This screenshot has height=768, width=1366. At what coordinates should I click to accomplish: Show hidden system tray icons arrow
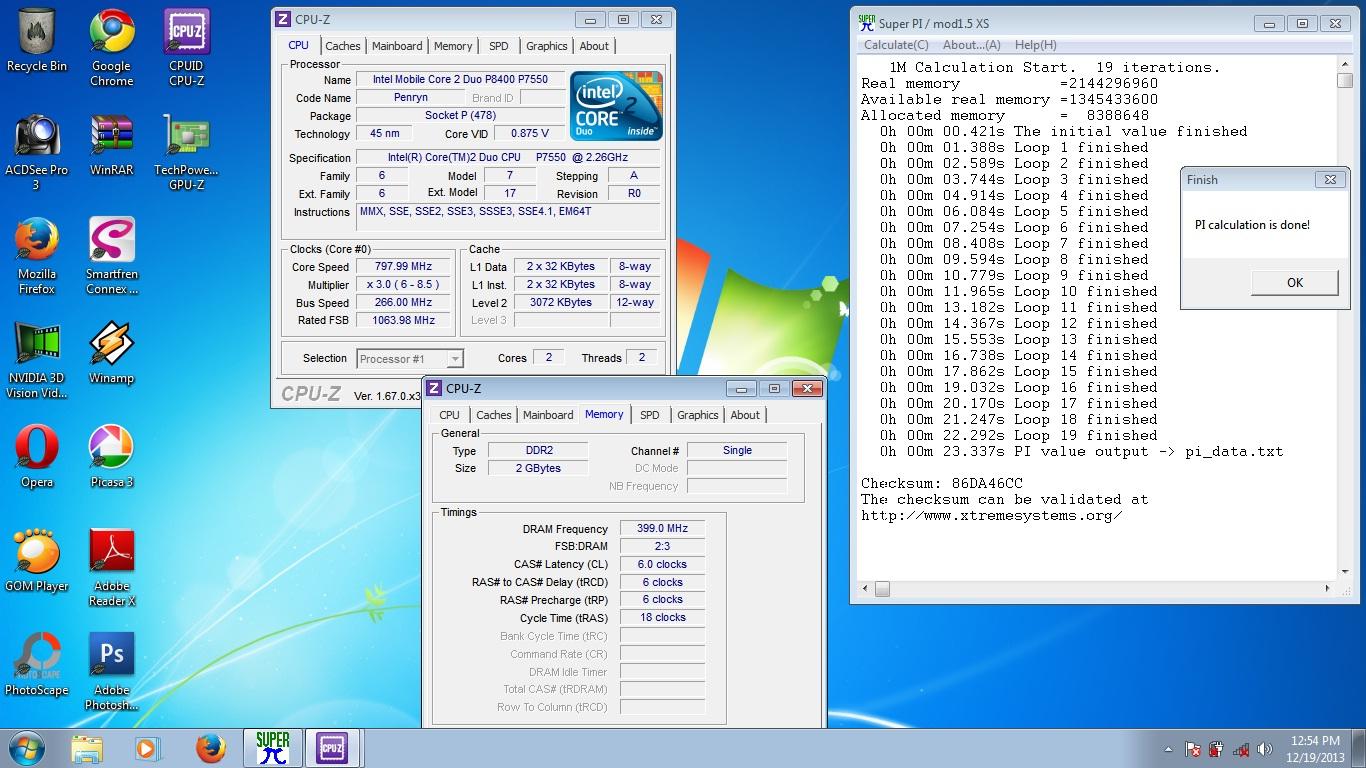(x=1168, y=749)
